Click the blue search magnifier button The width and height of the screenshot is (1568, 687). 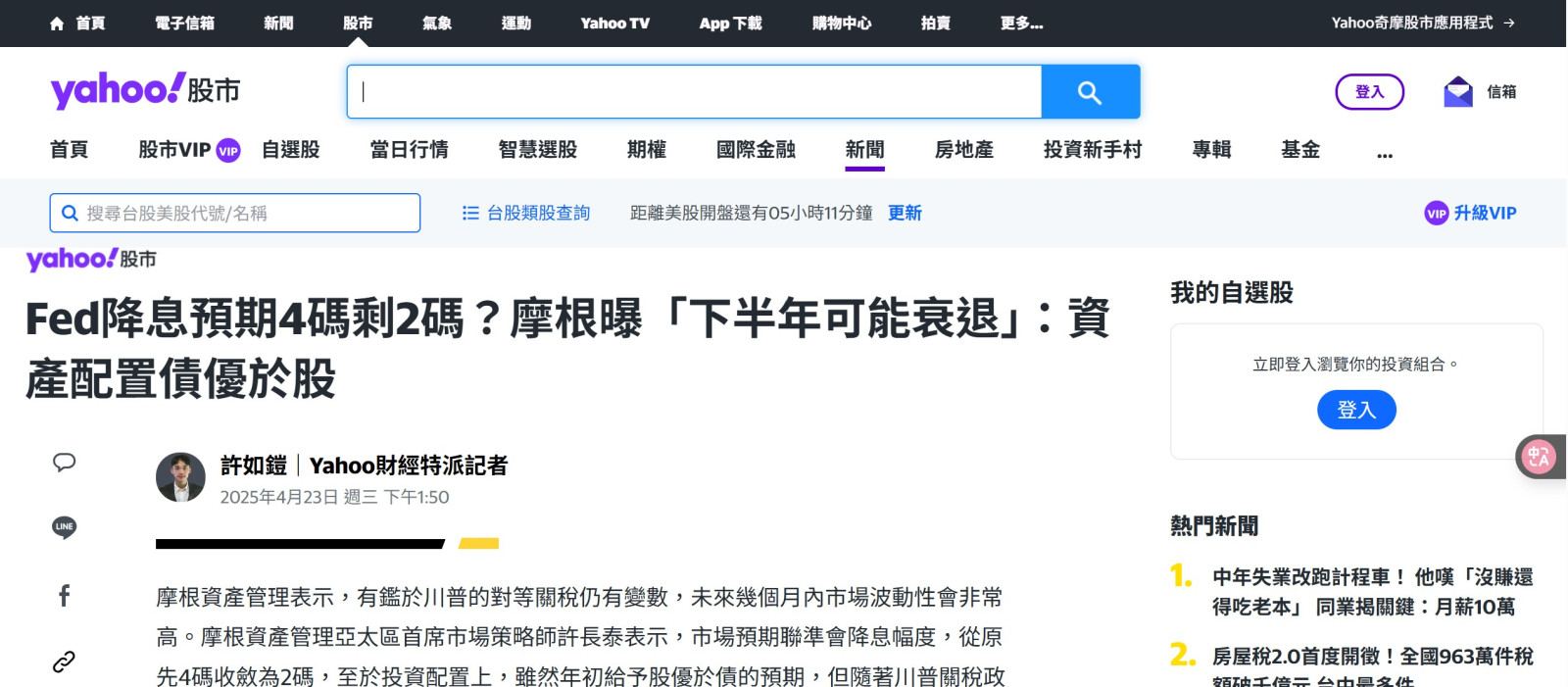click(1090, 92)
